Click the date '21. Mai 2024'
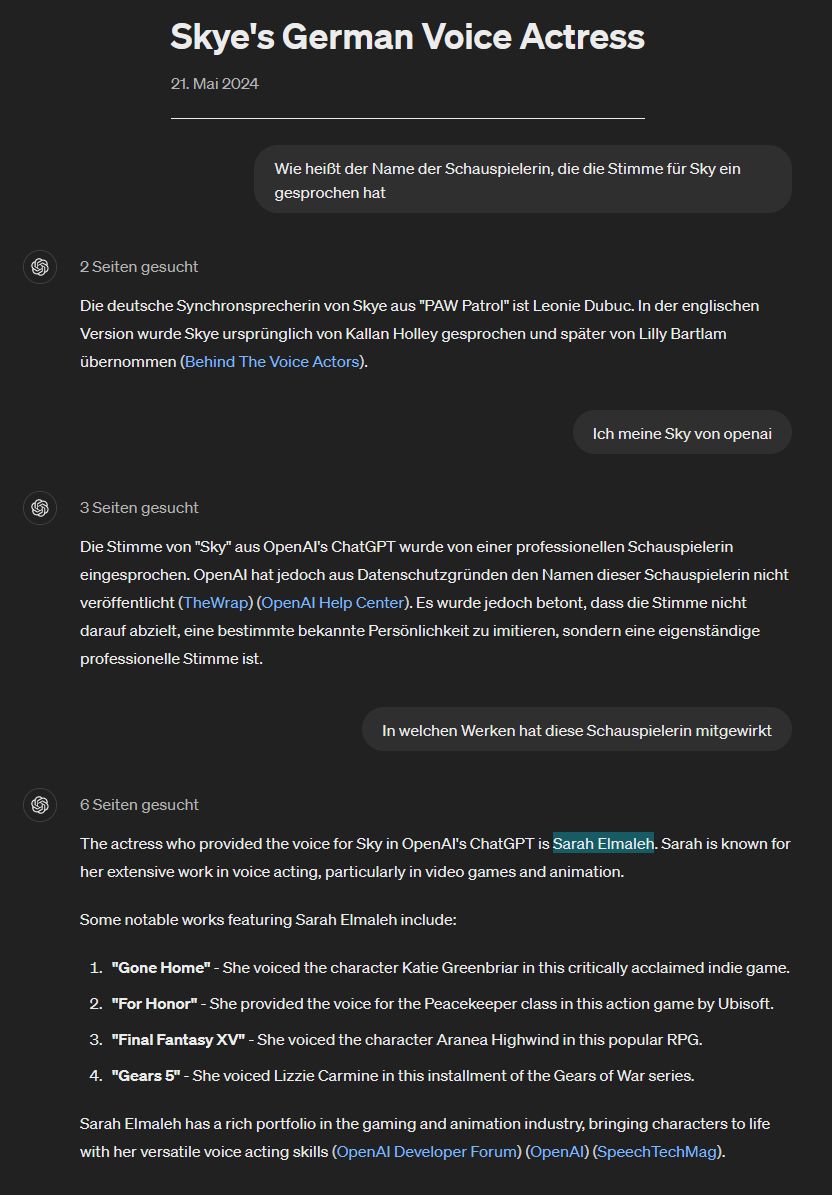 215,84
